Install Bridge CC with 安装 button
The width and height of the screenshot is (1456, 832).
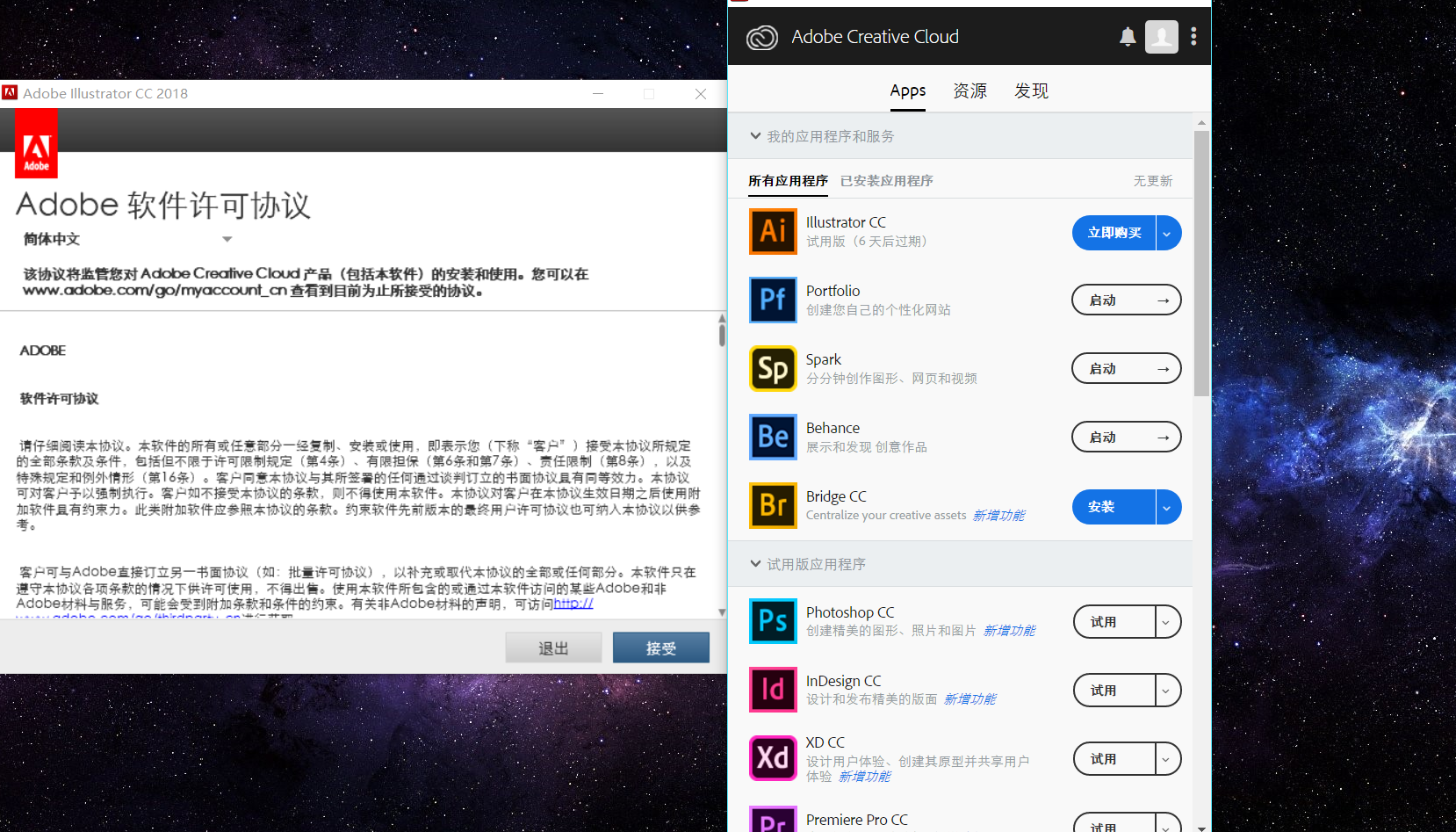(1114, 507)
